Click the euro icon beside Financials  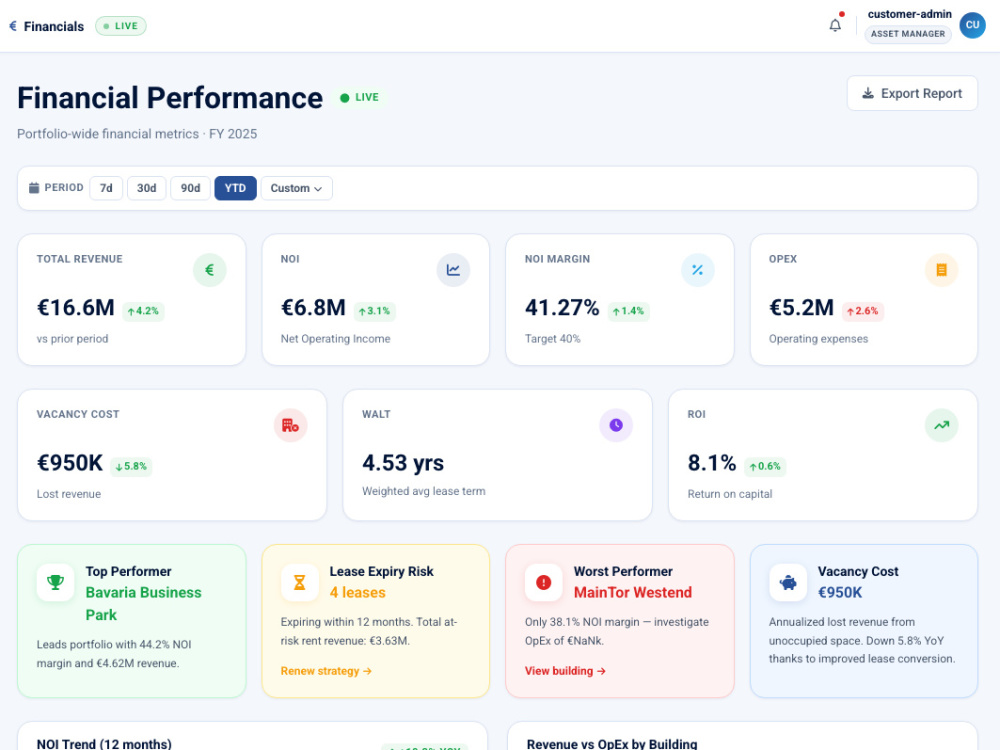[x=13, y=26]
